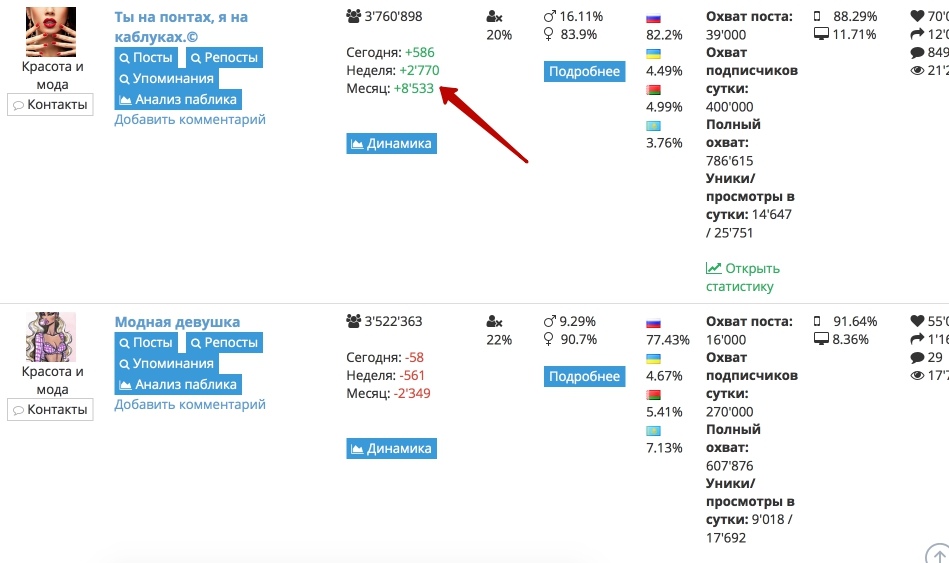Image resolution: width=949 pixels, height=563 pixels.
Task: Click the scroll-to-top arrow icon
Action: point(938,554)
